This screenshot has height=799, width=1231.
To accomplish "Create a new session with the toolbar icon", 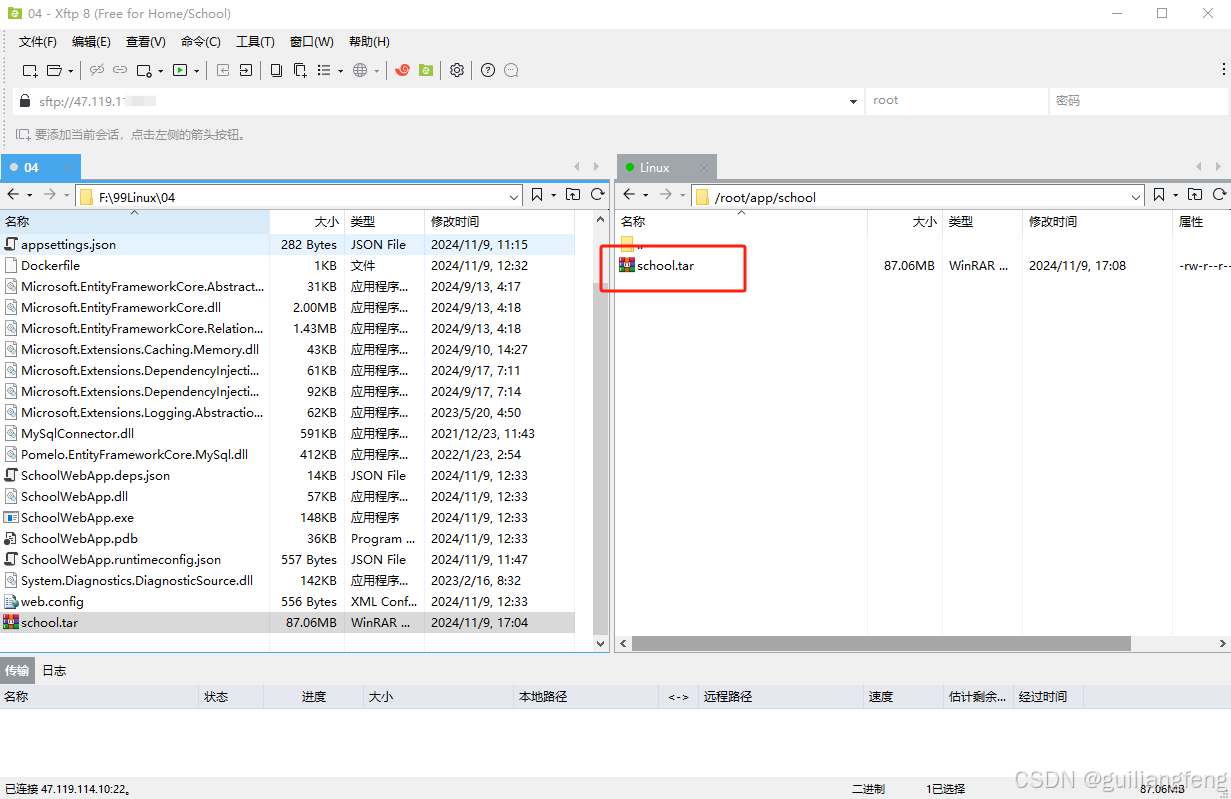I will [x=28, y=70].
